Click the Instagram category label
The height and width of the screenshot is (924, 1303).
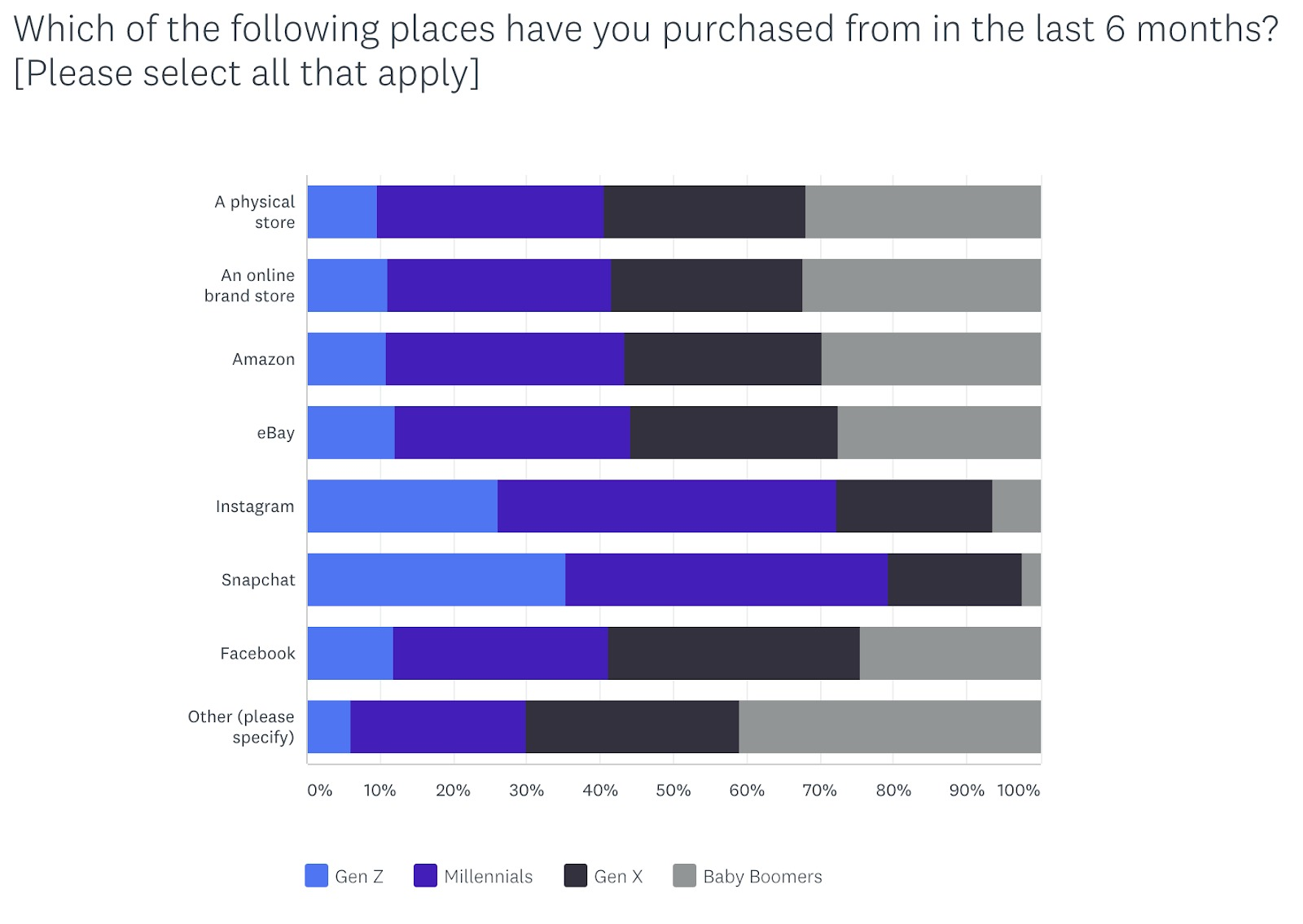255,506
